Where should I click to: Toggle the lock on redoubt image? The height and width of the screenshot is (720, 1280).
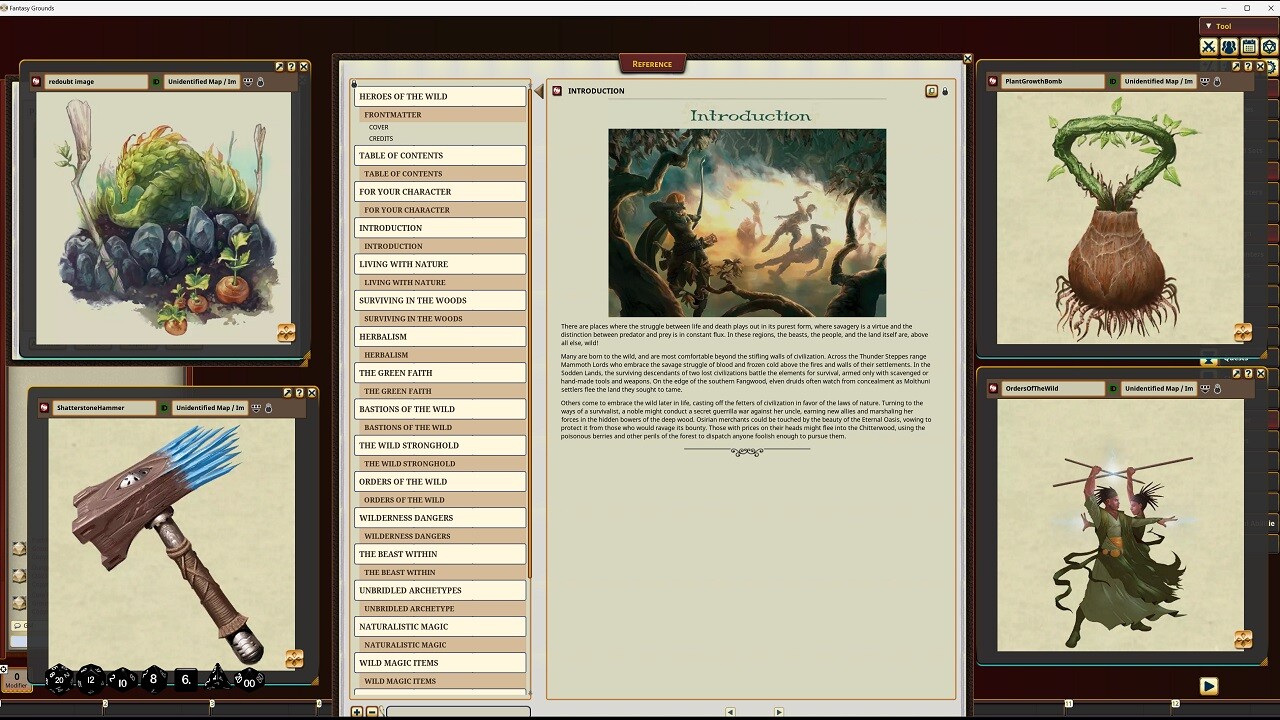(260, 82)
